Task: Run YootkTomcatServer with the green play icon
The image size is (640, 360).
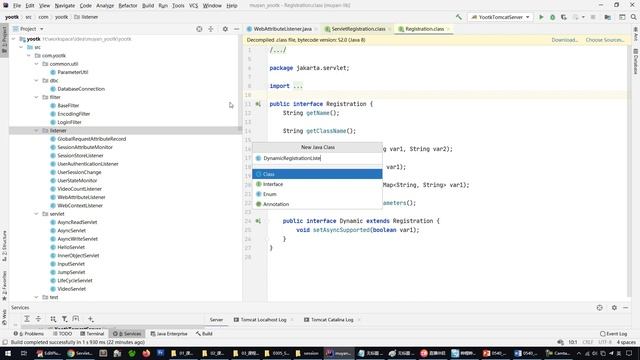Action: [541, 17]
